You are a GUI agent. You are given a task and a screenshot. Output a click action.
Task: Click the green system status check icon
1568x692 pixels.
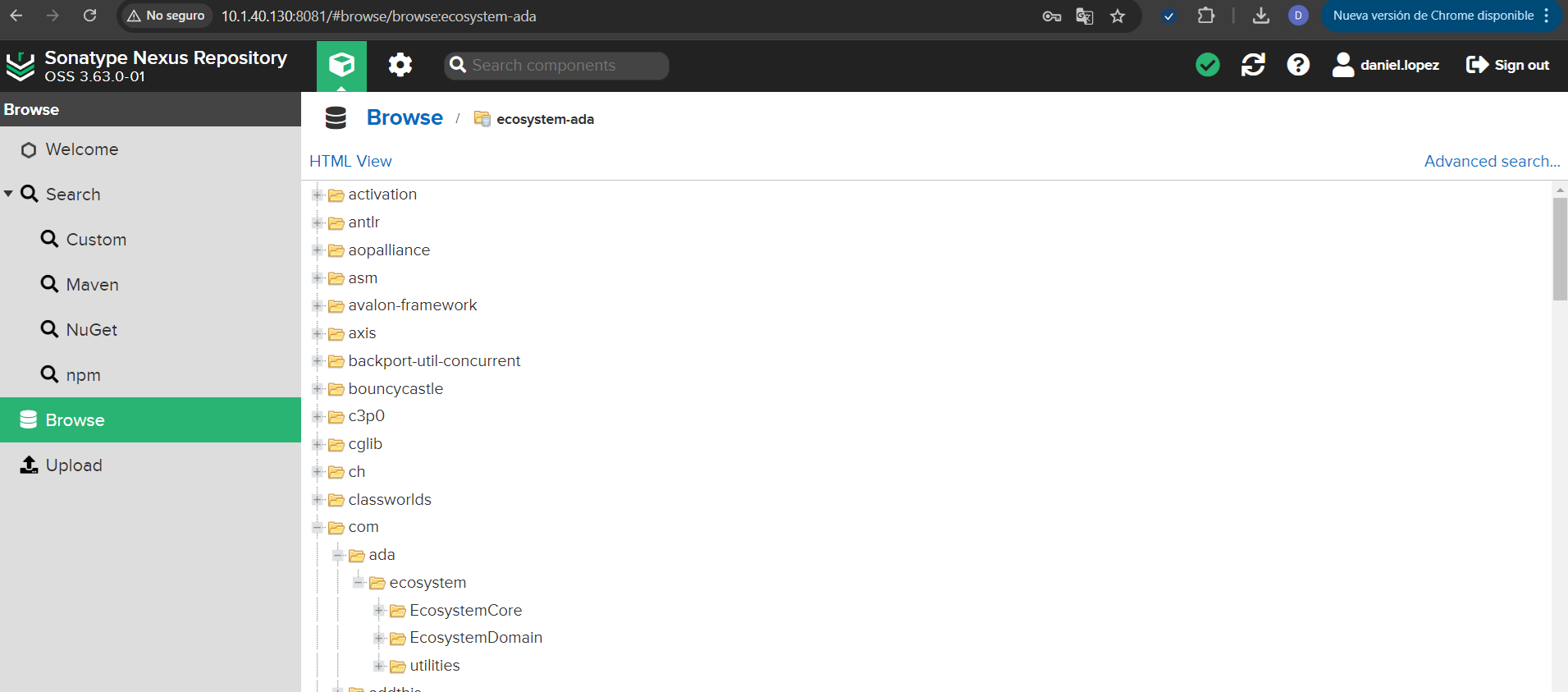click(1207, 65)
